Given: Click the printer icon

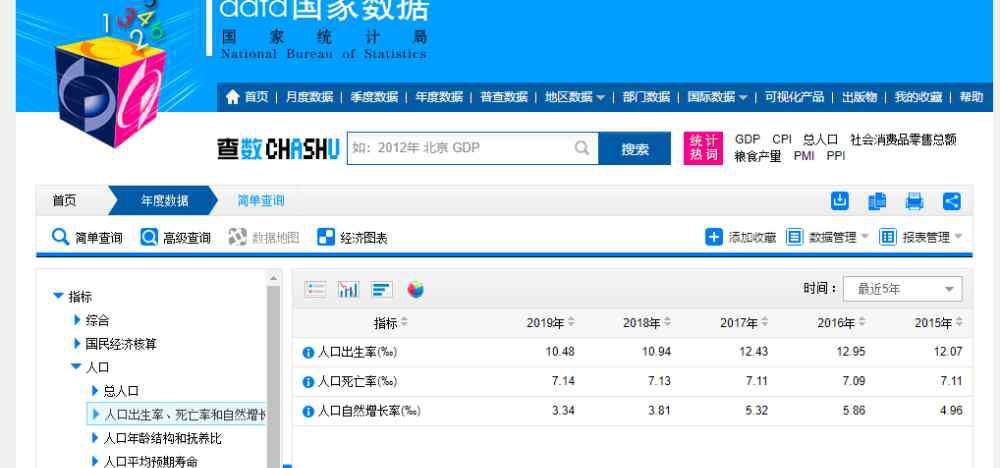Looking at the screenshot, I should click(x=914, y=201).
